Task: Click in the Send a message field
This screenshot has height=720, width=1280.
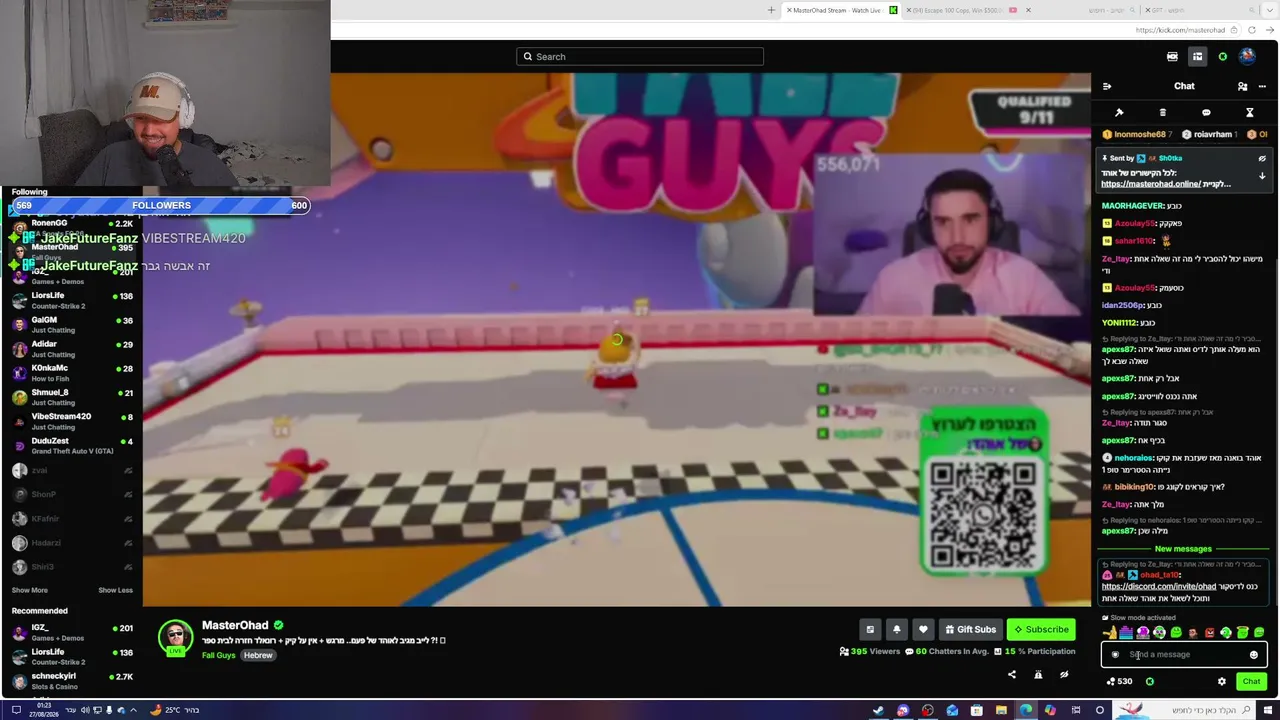Action: click(1184, 655)
